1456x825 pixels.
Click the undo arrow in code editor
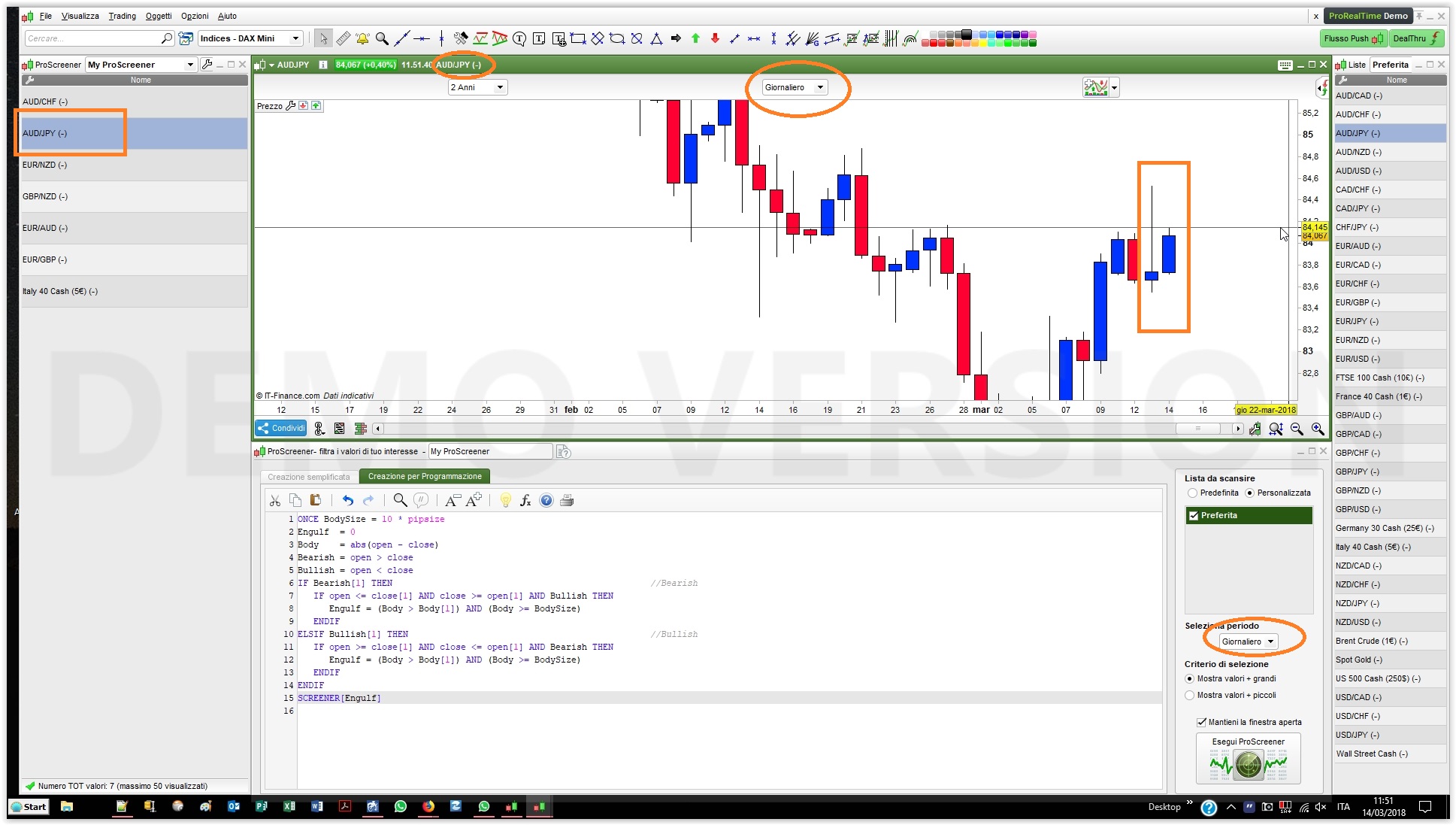coord(347,501)
